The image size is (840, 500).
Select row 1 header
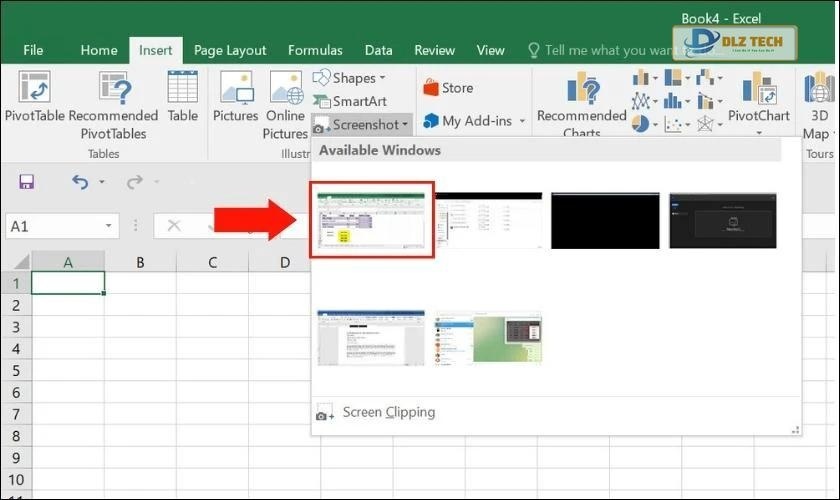16,283
